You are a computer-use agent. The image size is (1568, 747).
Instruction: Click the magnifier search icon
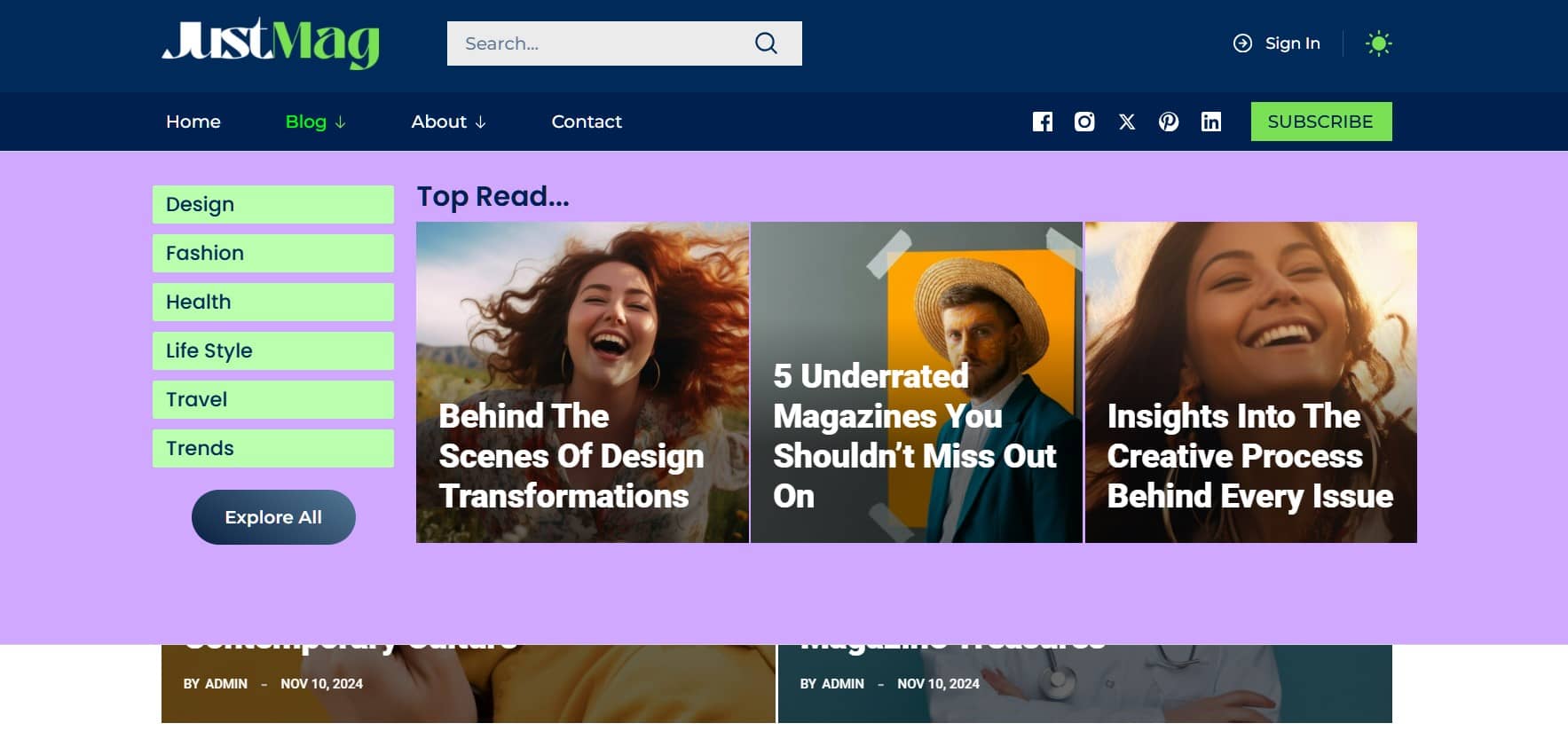point(766,43)
